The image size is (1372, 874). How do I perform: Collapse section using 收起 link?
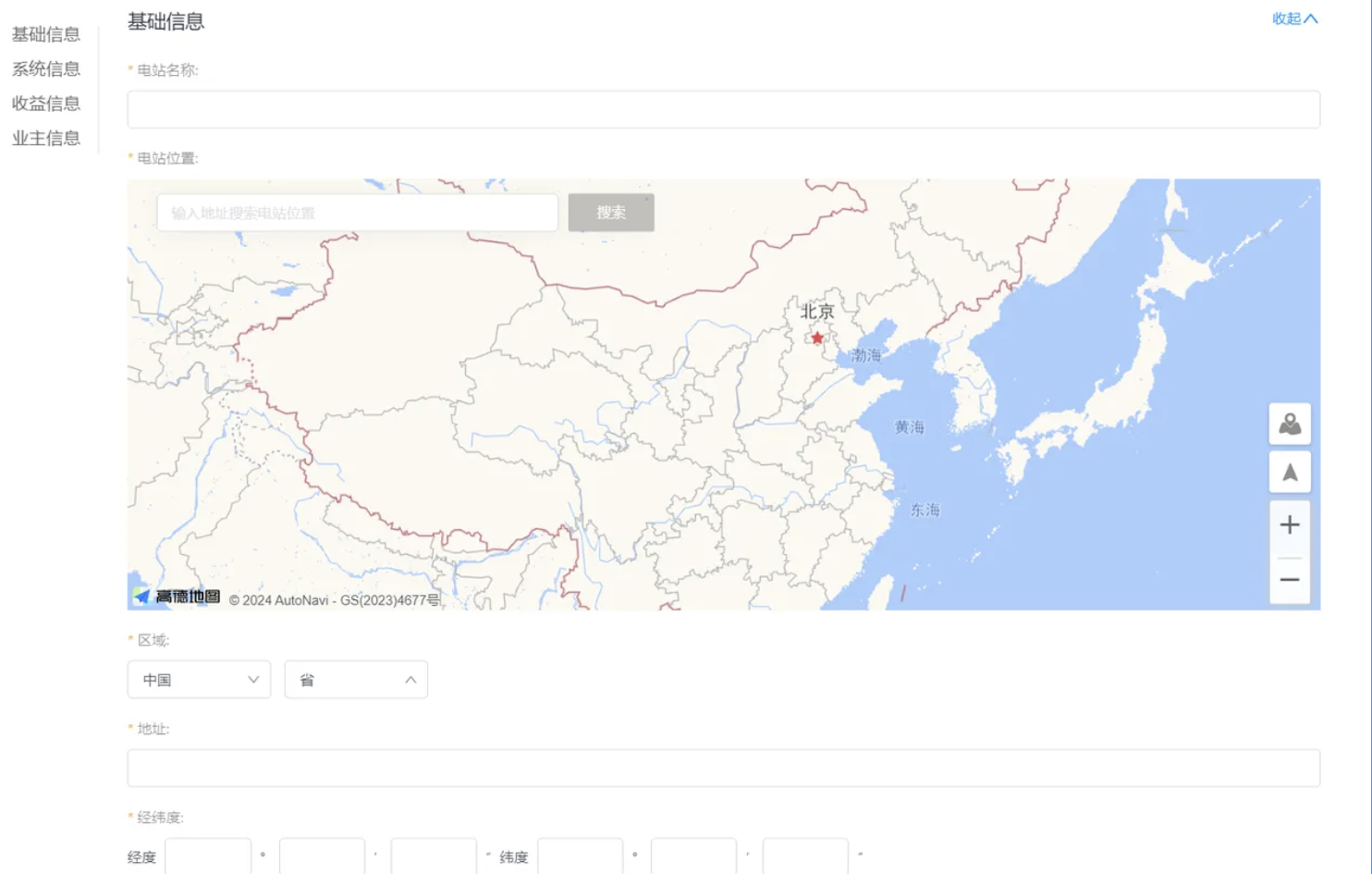(x=1294, y=18)
